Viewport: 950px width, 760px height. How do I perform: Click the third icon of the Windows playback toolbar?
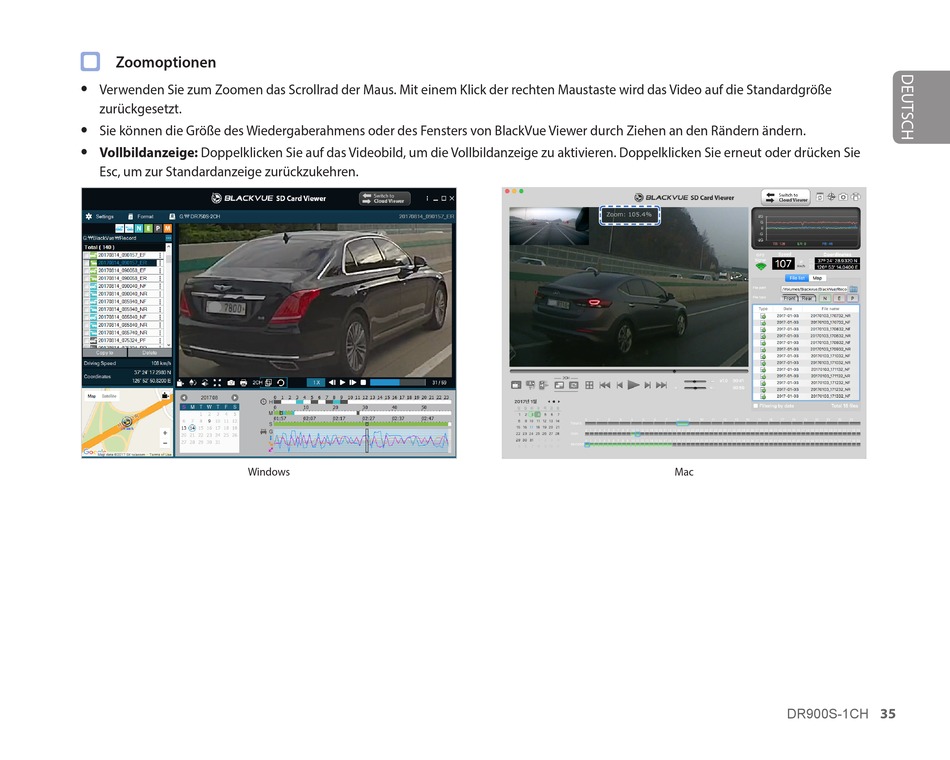[205, 382]
